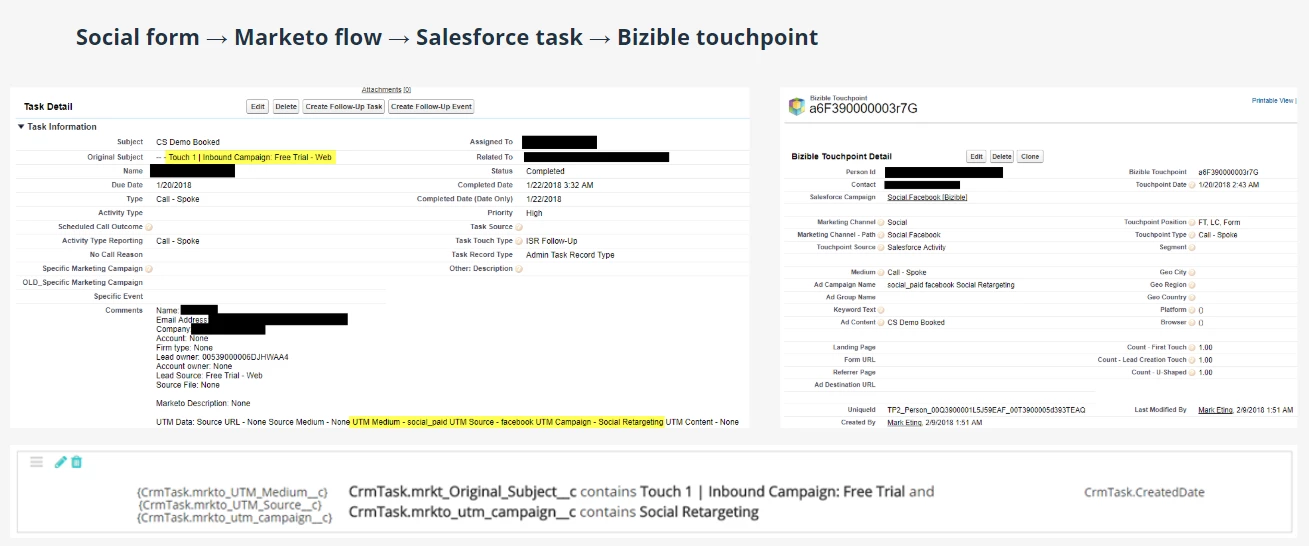Click touchpoint title a6F390000003r7G

863,108
